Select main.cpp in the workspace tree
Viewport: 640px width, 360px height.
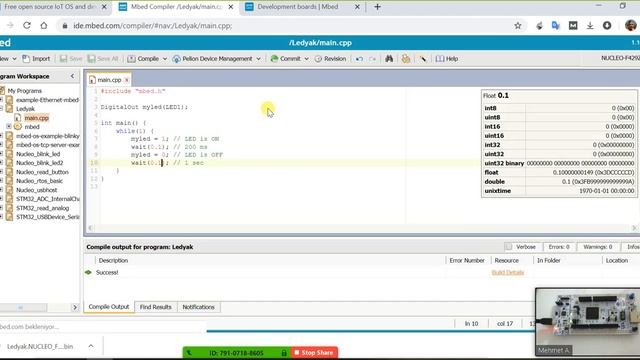tap(36, 118)
